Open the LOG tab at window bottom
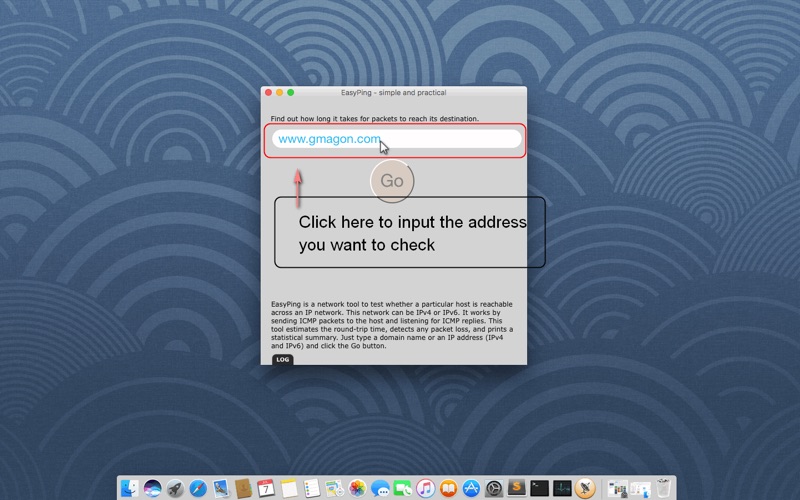 point(282,360)
